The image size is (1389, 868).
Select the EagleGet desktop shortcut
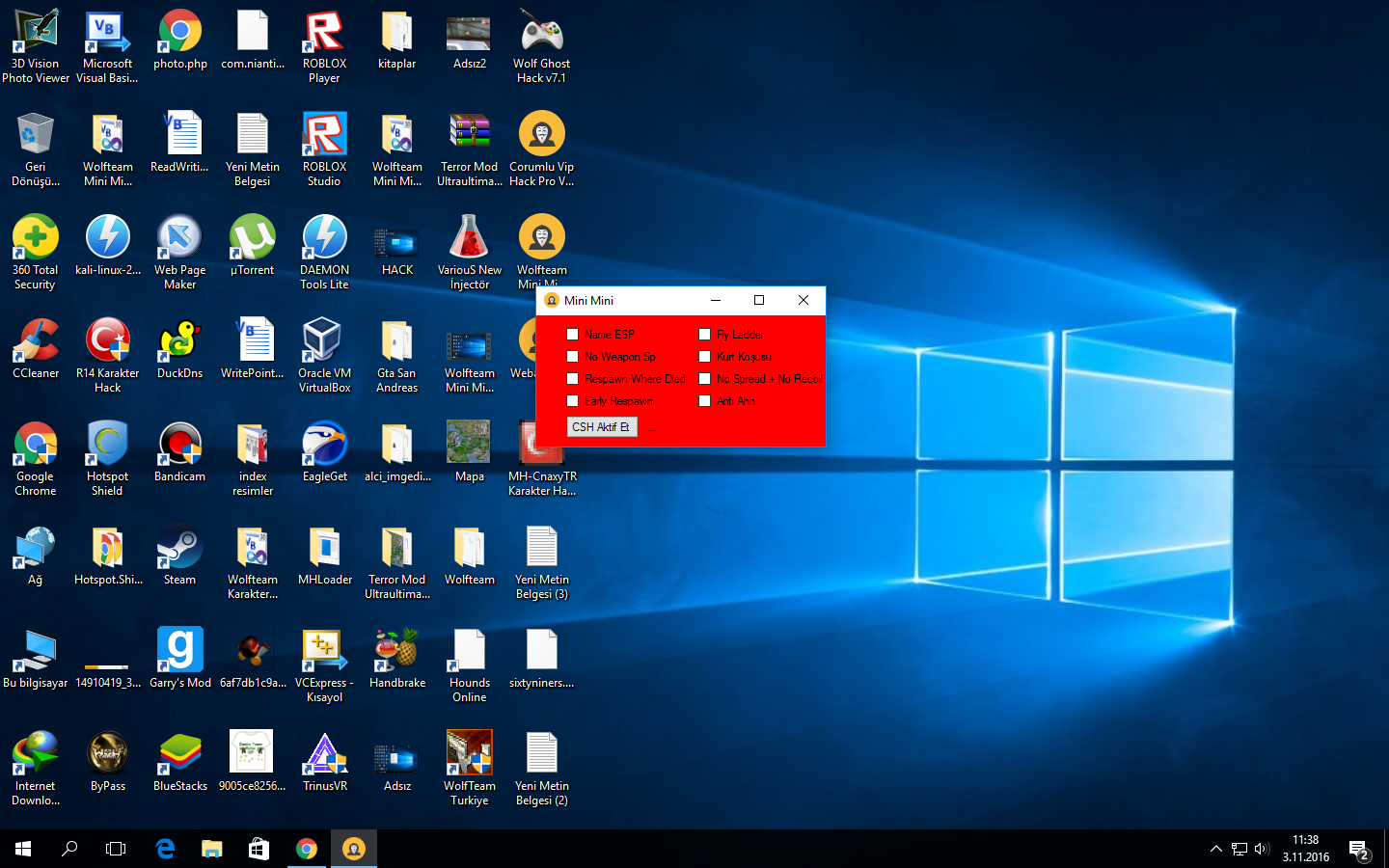point(325,452)
